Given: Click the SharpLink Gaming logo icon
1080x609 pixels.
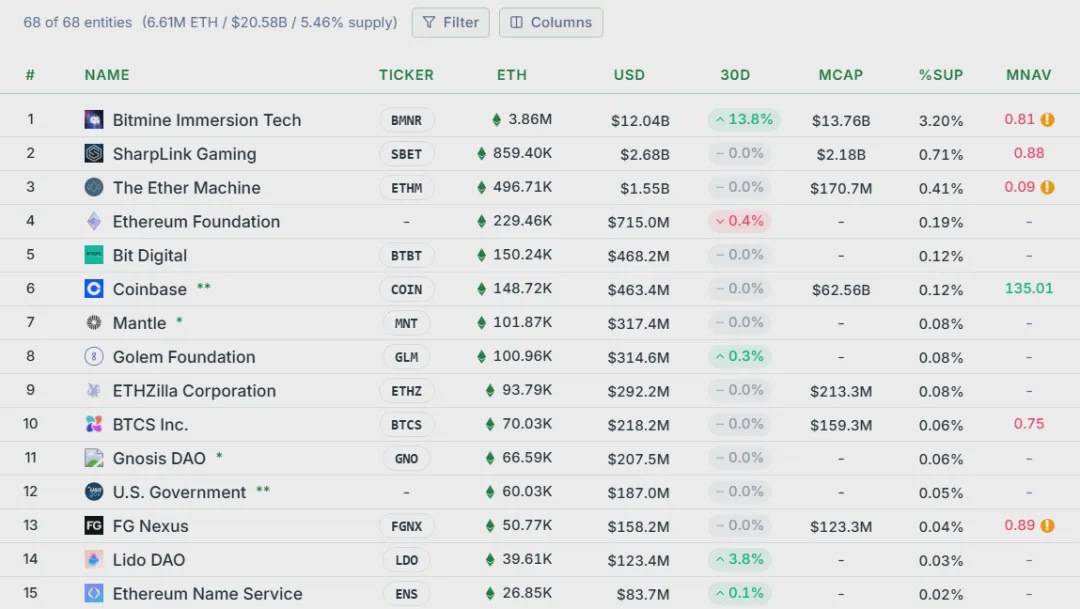Looking at the screenshot, I should tap(94, 154).
